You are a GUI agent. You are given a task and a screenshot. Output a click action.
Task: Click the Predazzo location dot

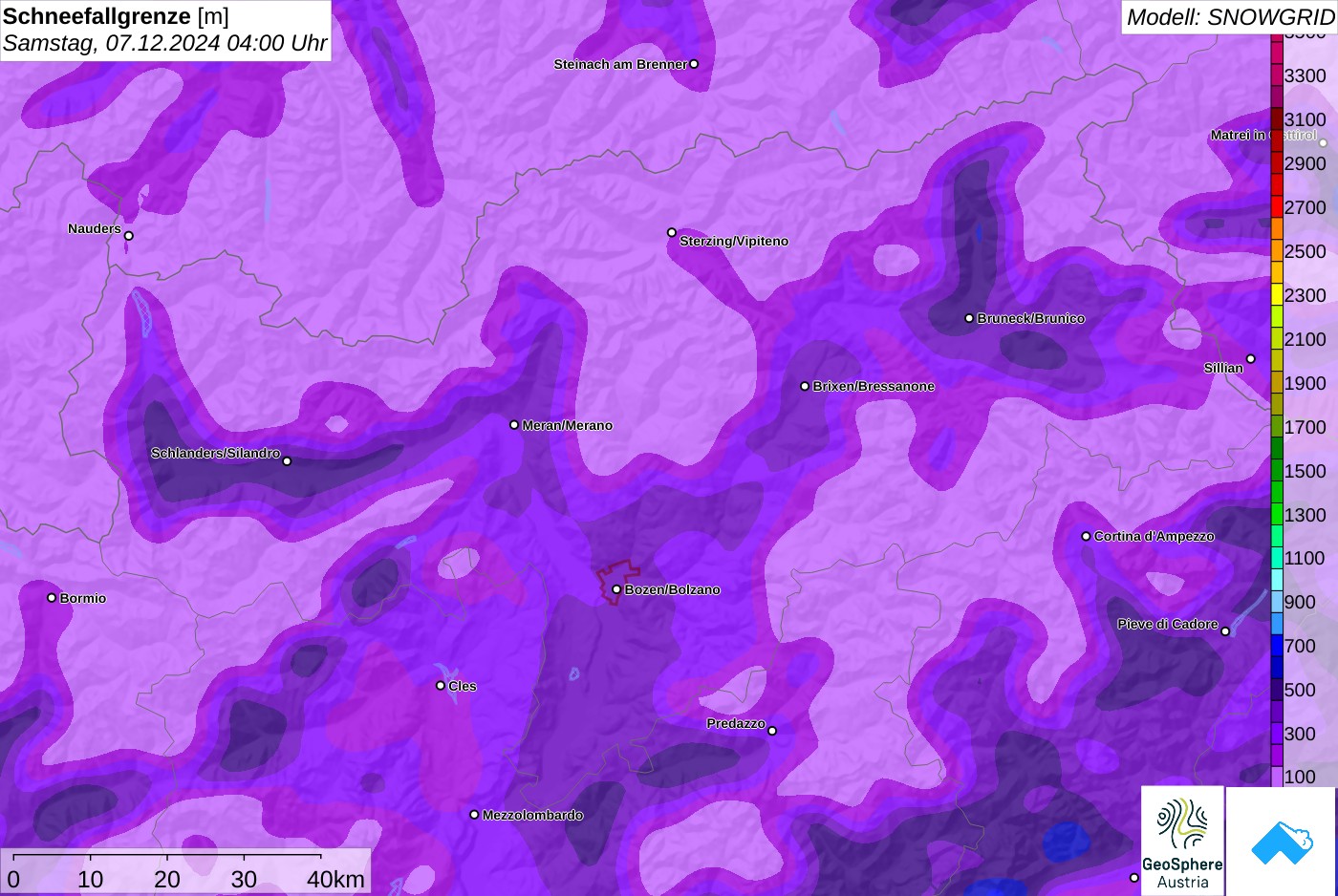(x=772, y=731)
